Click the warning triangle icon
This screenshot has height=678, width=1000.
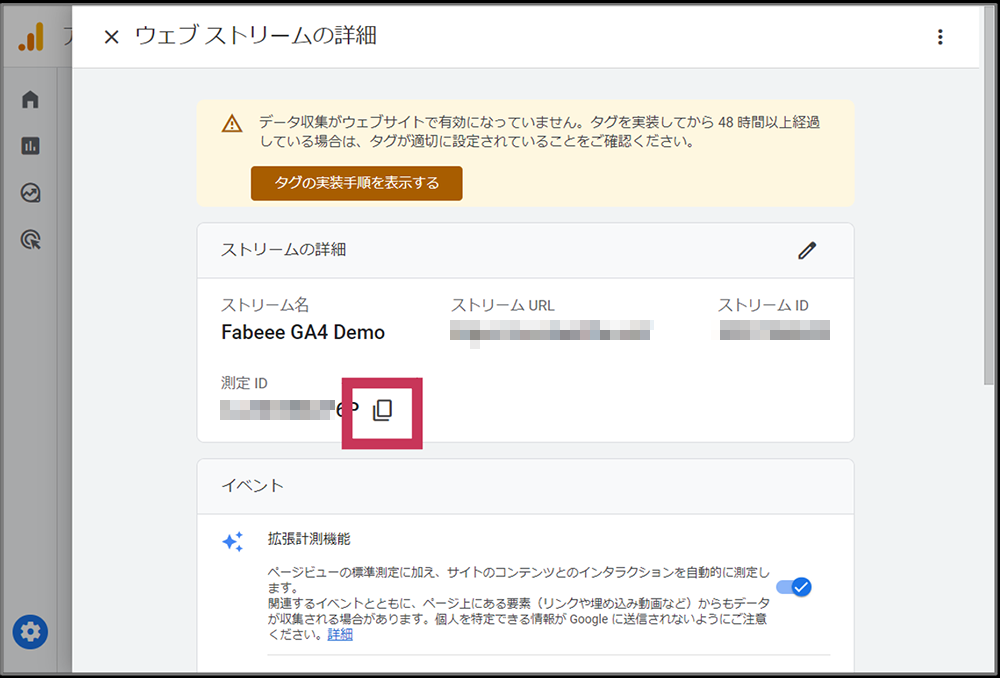click(232, 123)
